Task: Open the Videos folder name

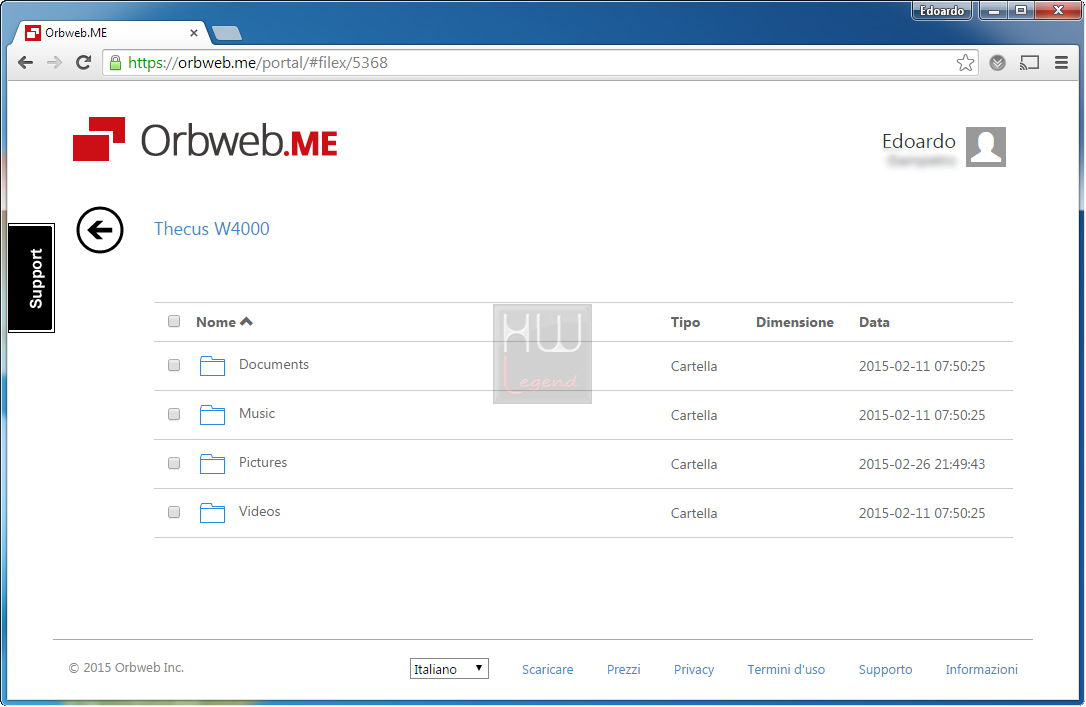Action: 260,512
